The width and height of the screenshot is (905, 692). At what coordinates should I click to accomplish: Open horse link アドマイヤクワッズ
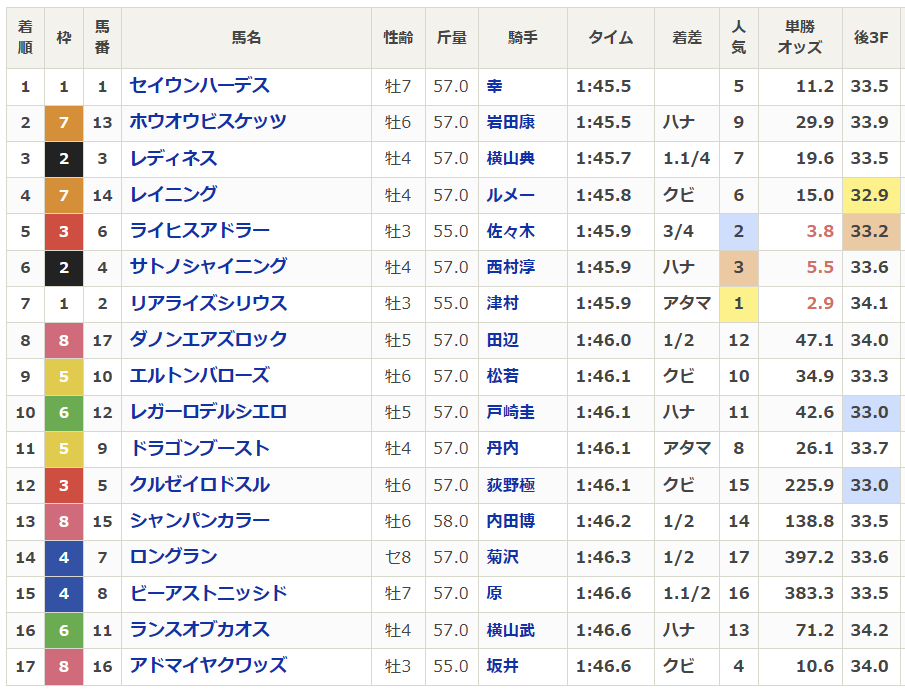click(x=208, y=665)
